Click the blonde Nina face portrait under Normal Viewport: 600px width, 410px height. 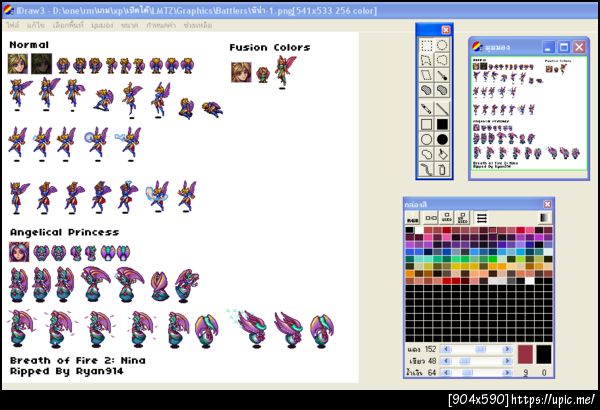[x=18, y=64]
